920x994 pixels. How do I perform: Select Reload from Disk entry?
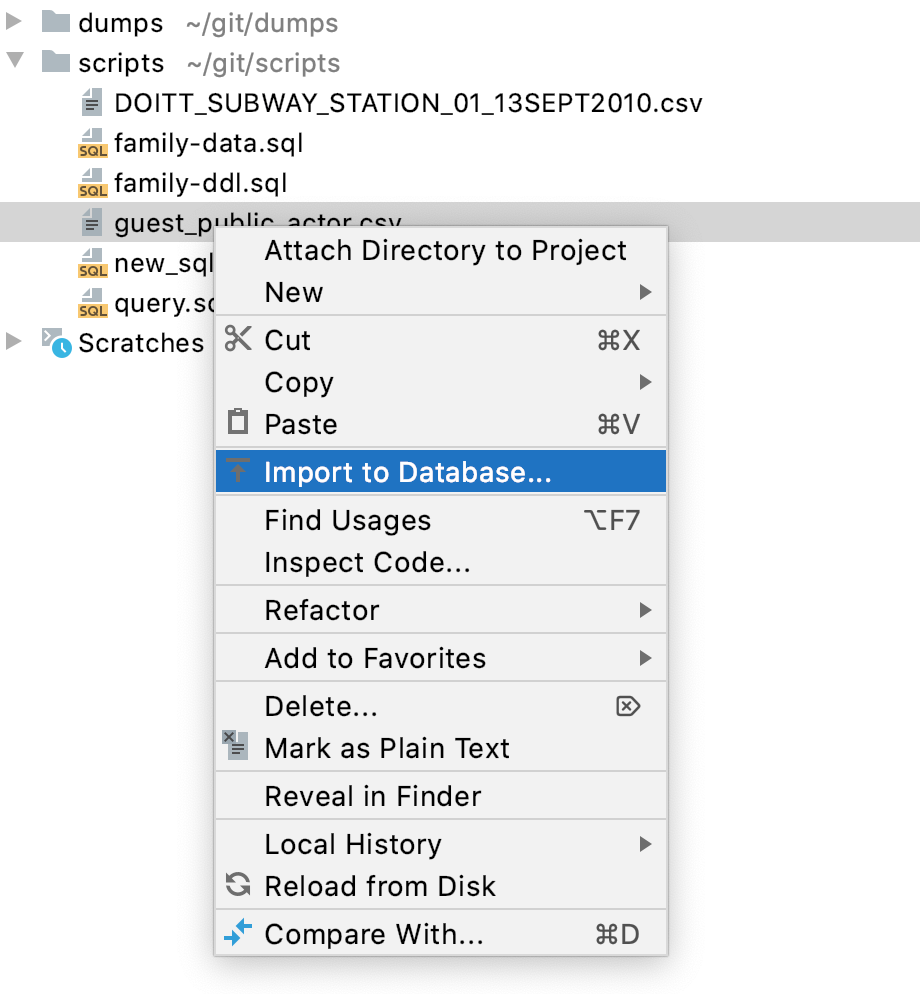pos(441,886)
